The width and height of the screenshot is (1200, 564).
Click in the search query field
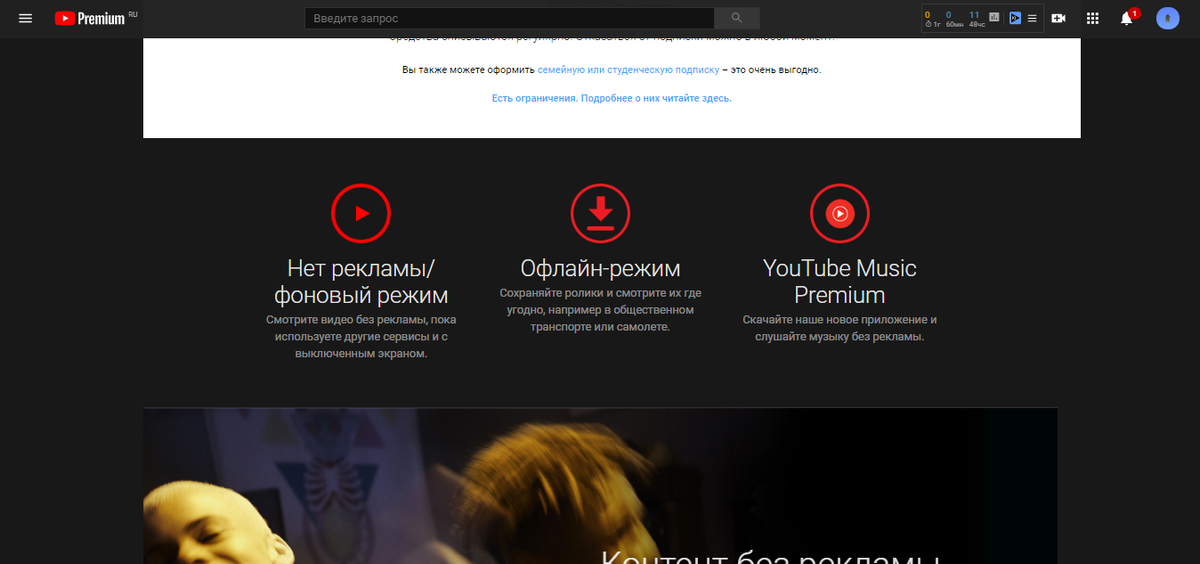pos(510,18)
